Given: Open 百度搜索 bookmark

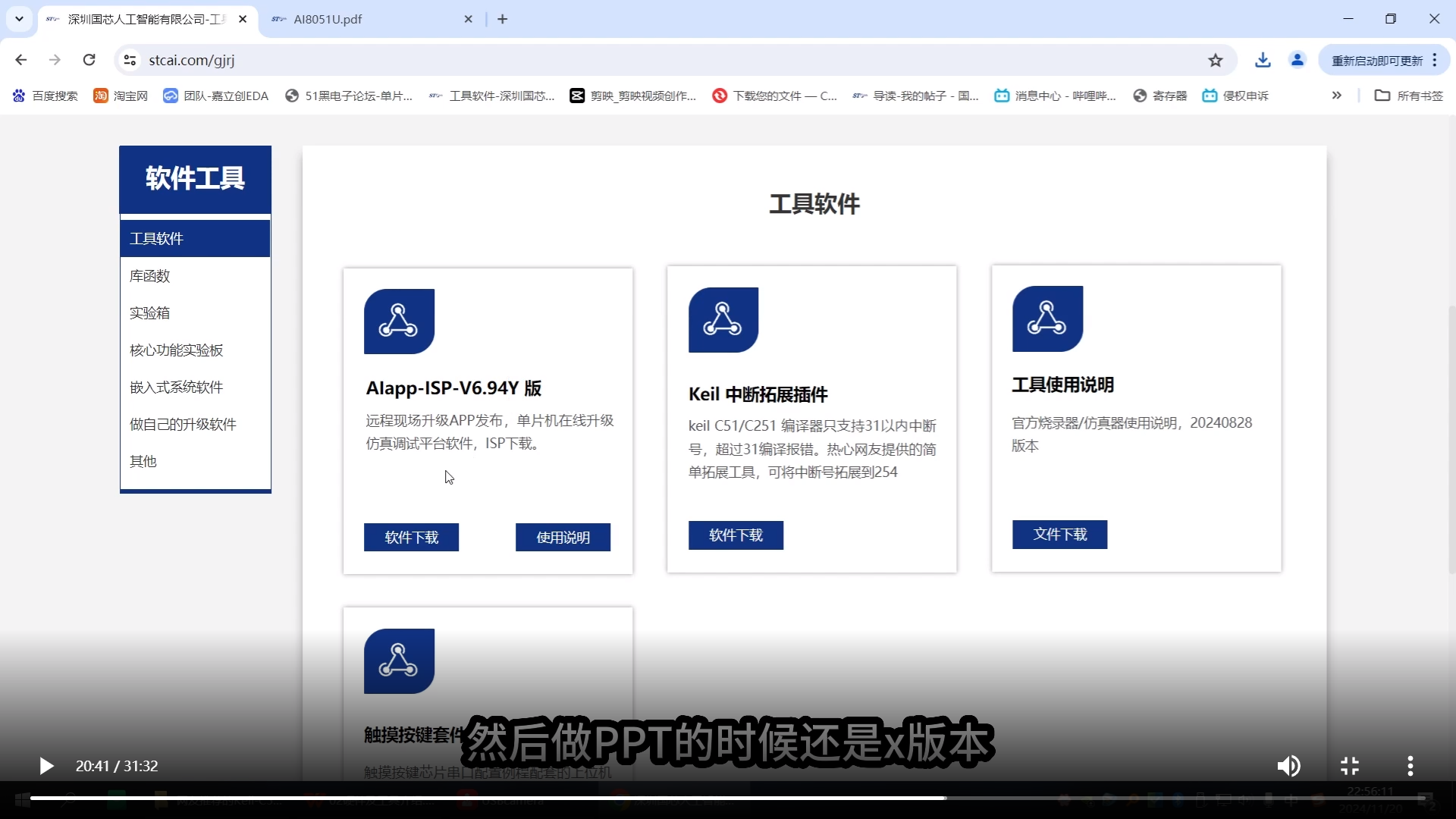Looking at the screenshot, I should pyautogui.click(x=45, y=96).
